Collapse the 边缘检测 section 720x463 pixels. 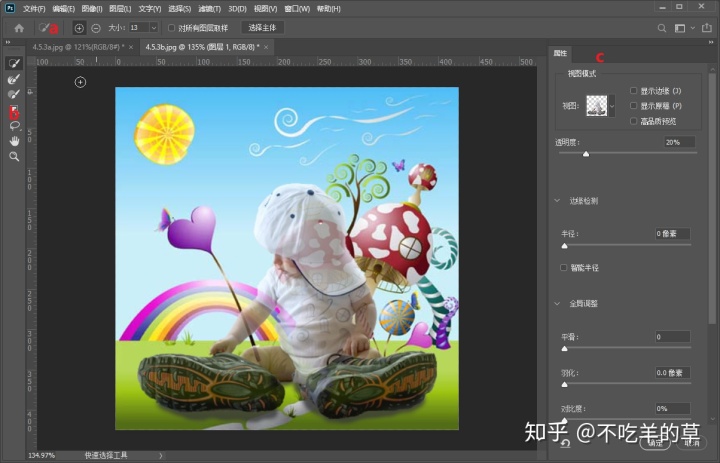point(557,201)
